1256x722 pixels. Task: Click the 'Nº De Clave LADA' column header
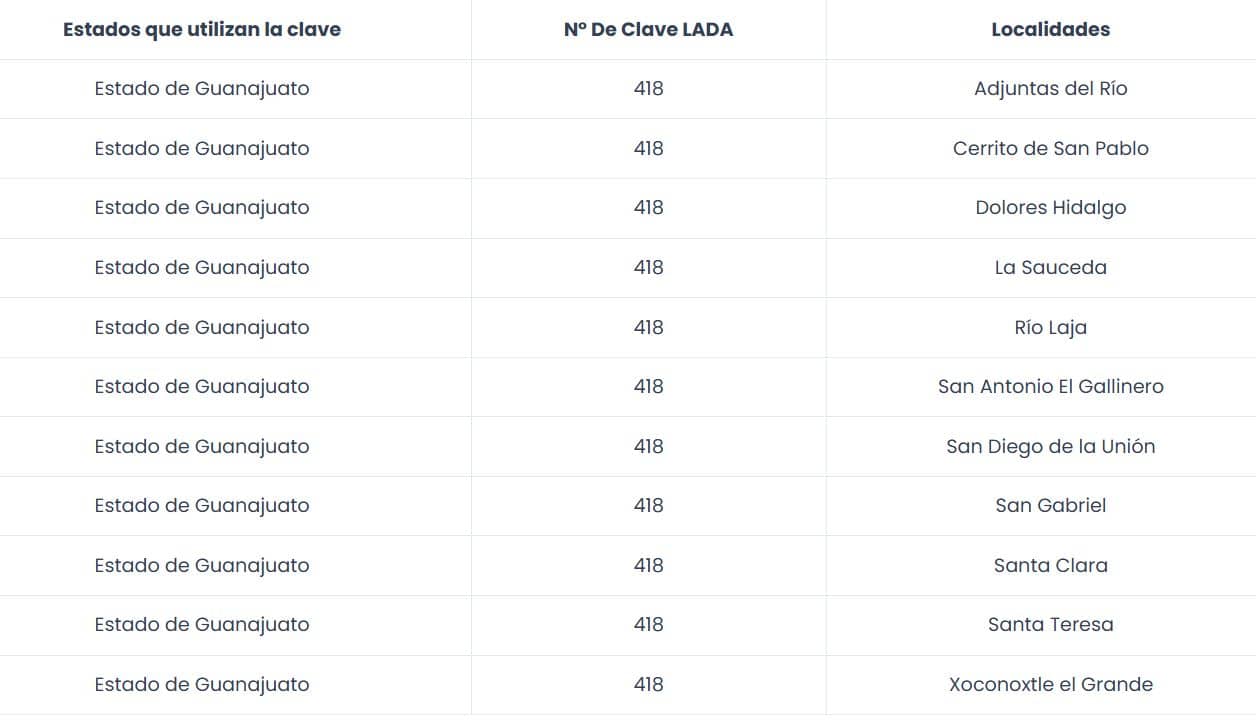[x=648, y=30]
